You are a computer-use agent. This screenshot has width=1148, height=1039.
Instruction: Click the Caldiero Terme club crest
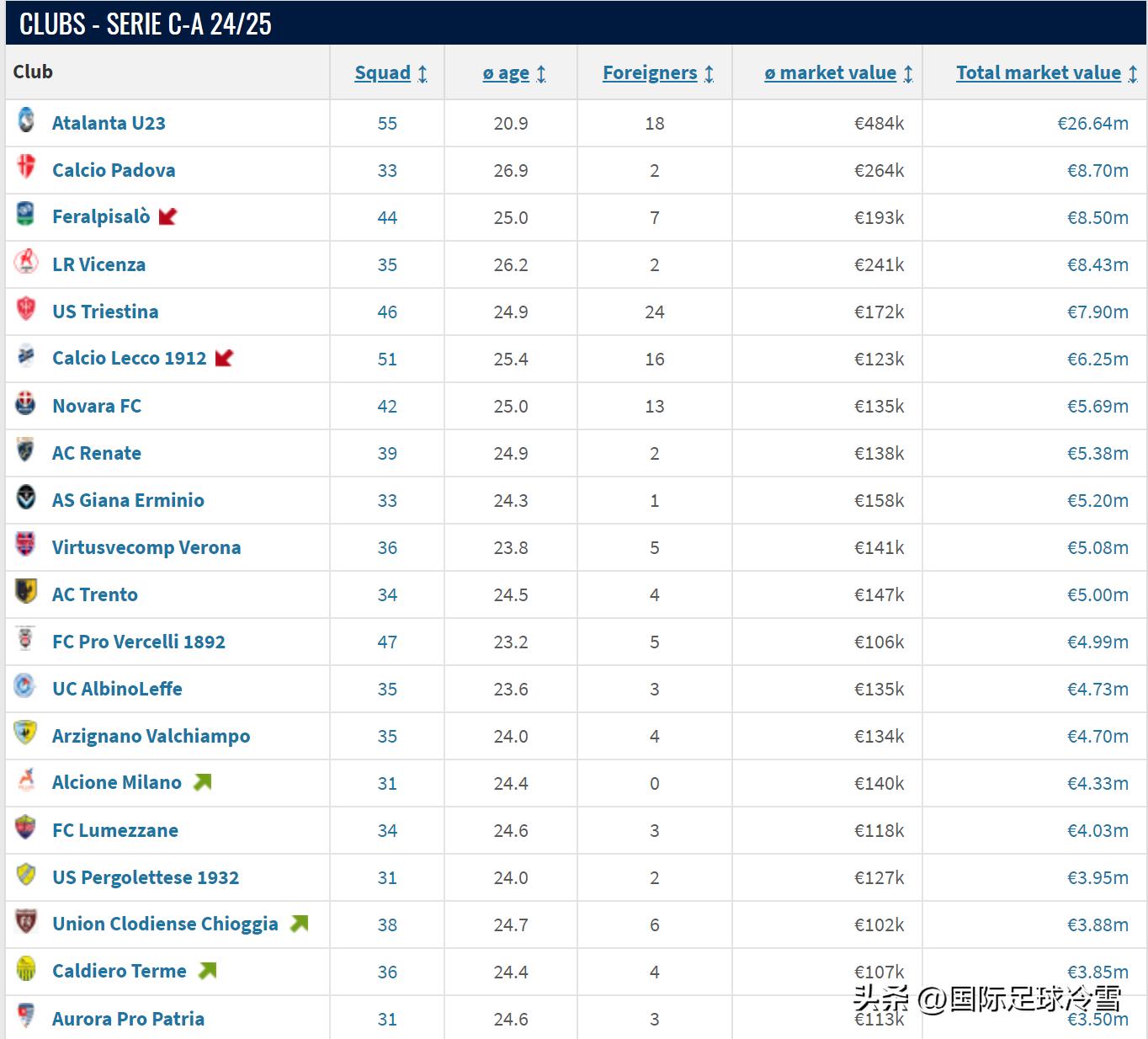pos(26,969)
